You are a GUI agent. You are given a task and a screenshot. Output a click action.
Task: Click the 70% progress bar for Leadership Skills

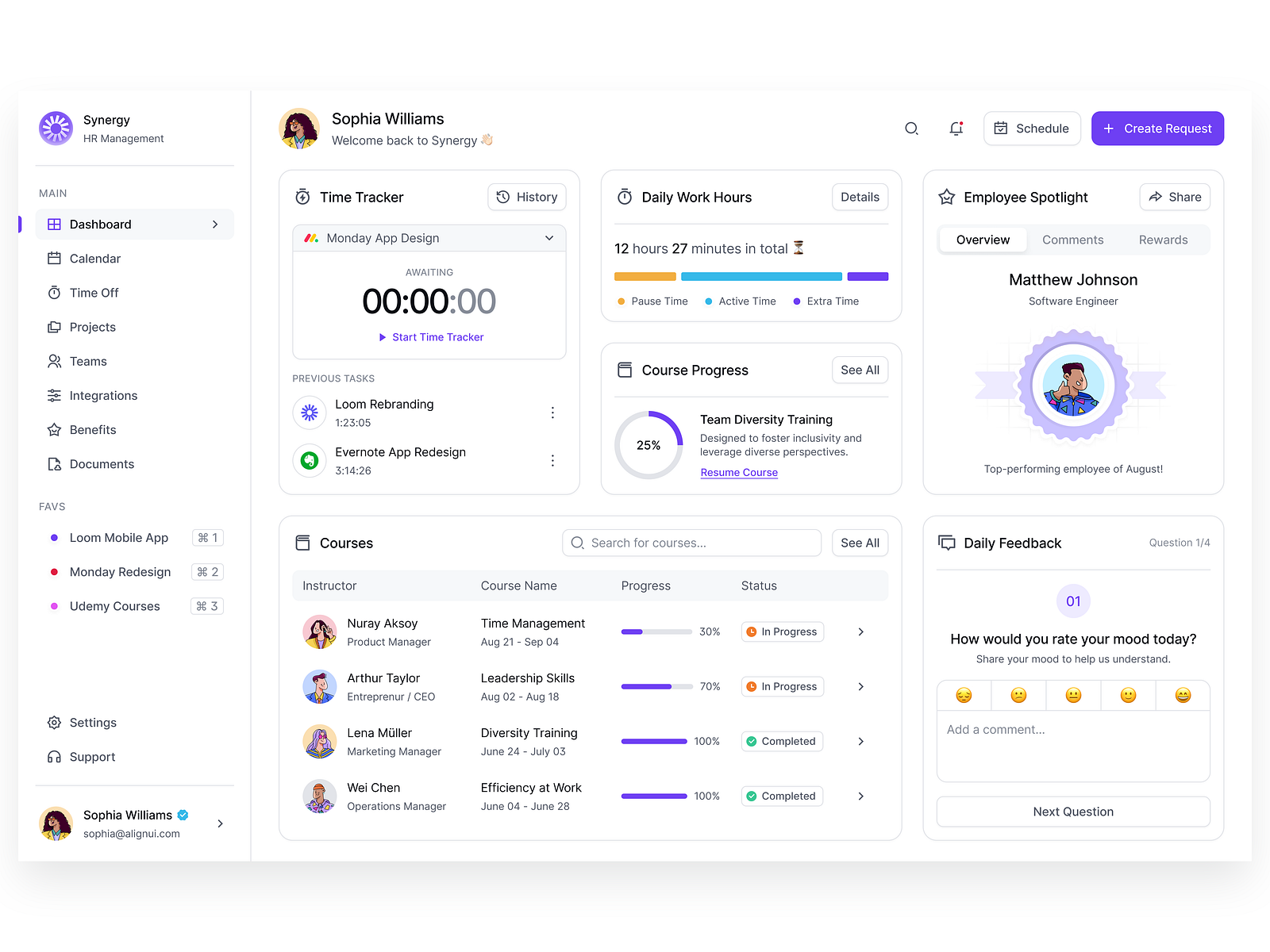click(x=656, y=686)
